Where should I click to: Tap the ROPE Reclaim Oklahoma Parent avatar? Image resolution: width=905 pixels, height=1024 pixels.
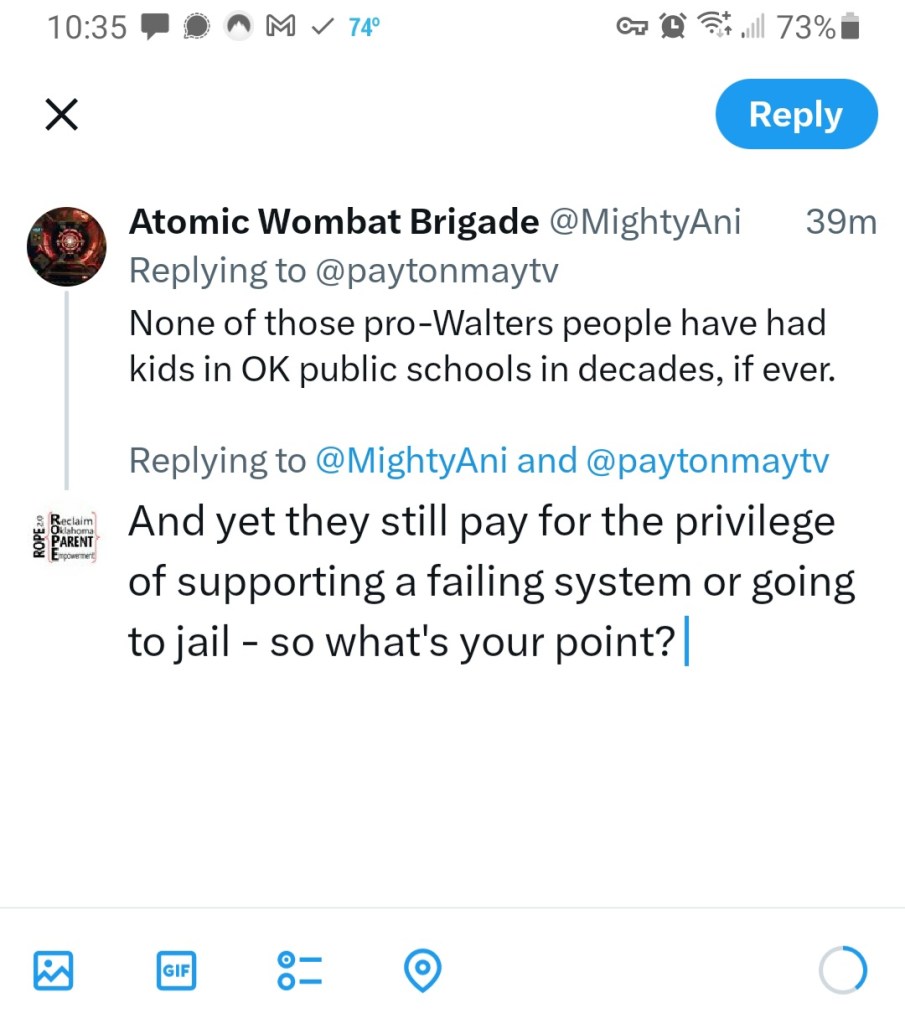65,539
